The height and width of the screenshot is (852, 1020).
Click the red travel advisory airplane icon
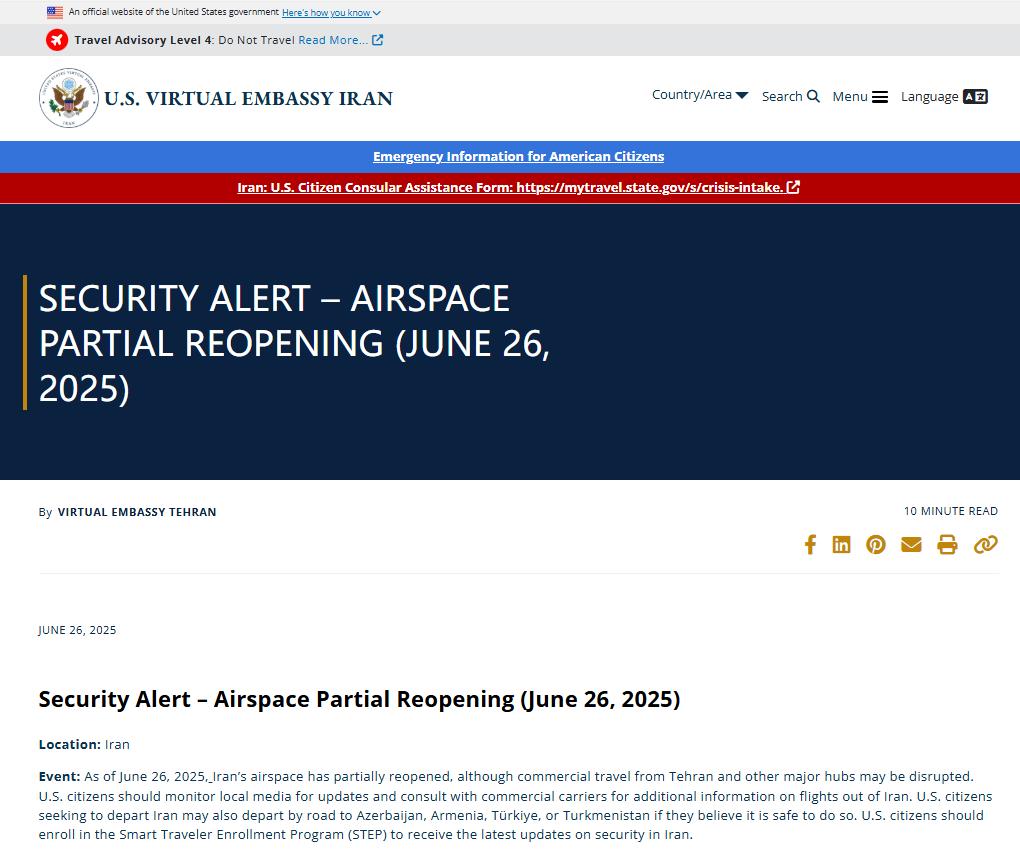pos(57,40)
